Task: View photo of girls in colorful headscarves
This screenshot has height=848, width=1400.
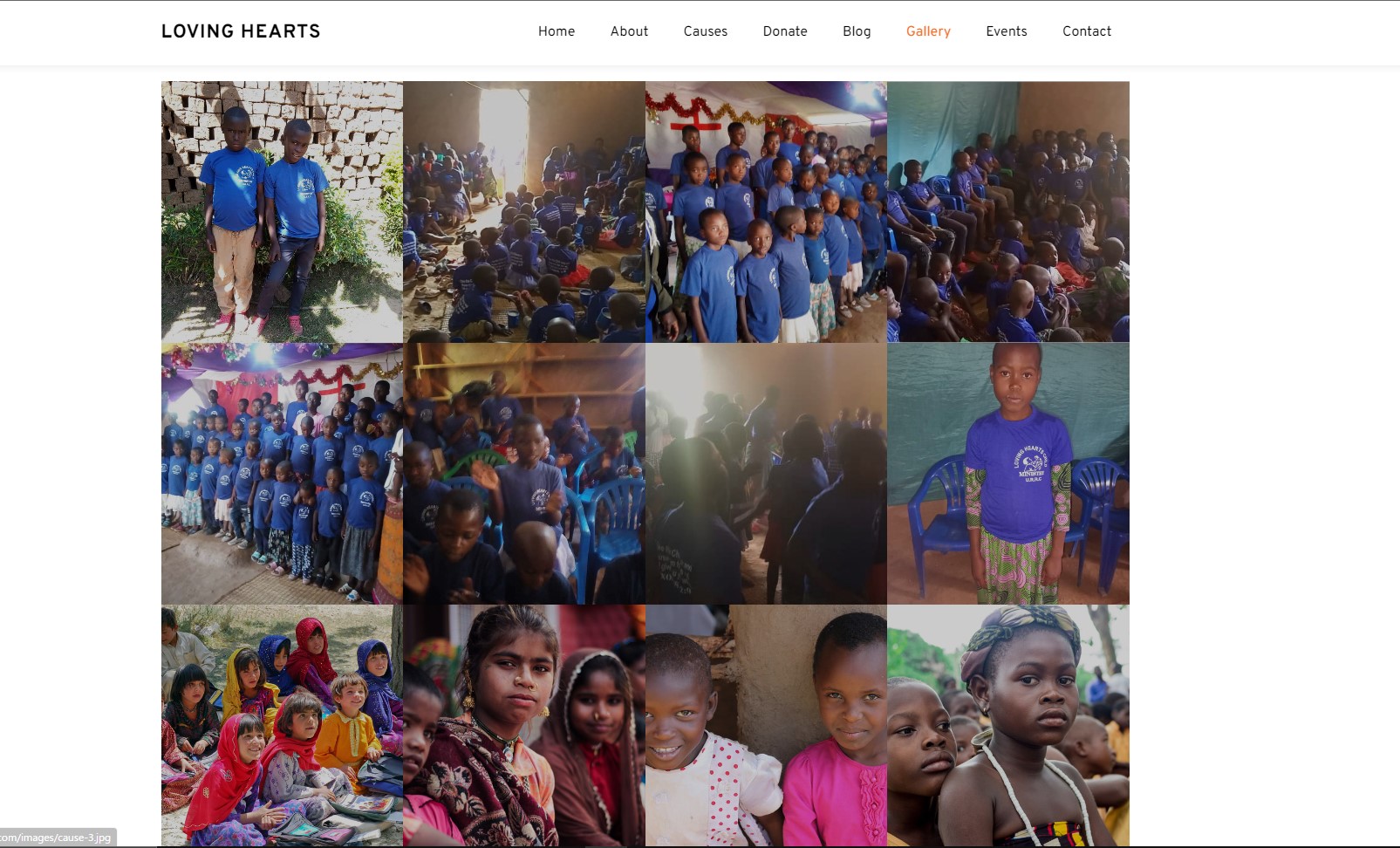Action: [282, 726]
